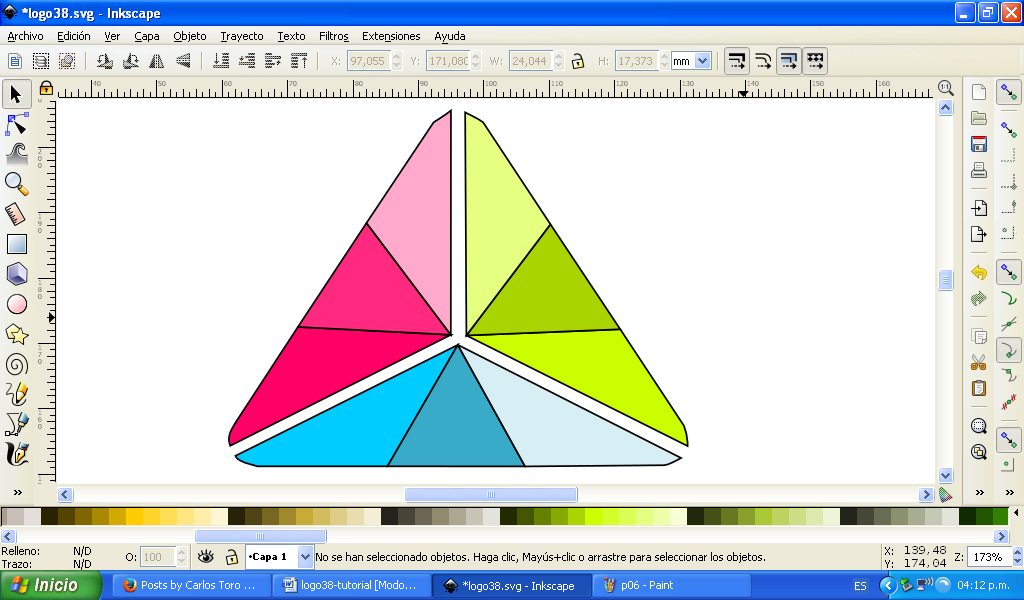
Task: Activate the Star and polygon tool
Action: 17,334
